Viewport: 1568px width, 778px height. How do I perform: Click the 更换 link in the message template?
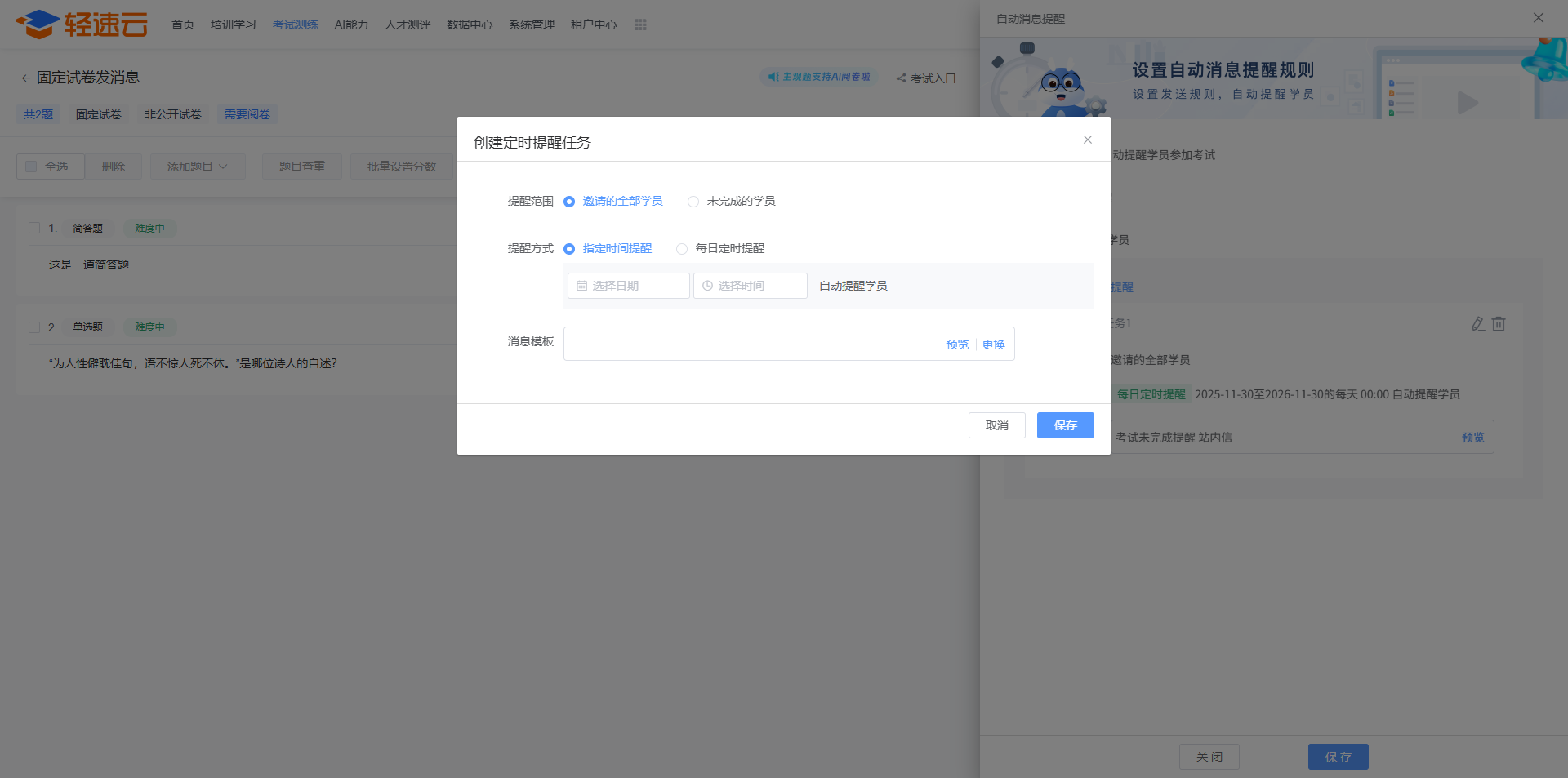pyautogui.click(x=993, y=345)
